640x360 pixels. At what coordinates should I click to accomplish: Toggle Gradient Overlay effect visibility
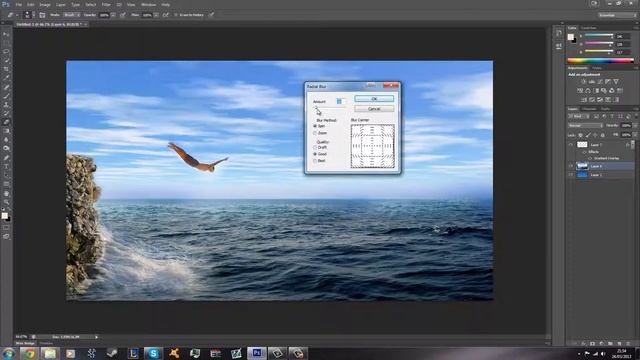point(590,158)
